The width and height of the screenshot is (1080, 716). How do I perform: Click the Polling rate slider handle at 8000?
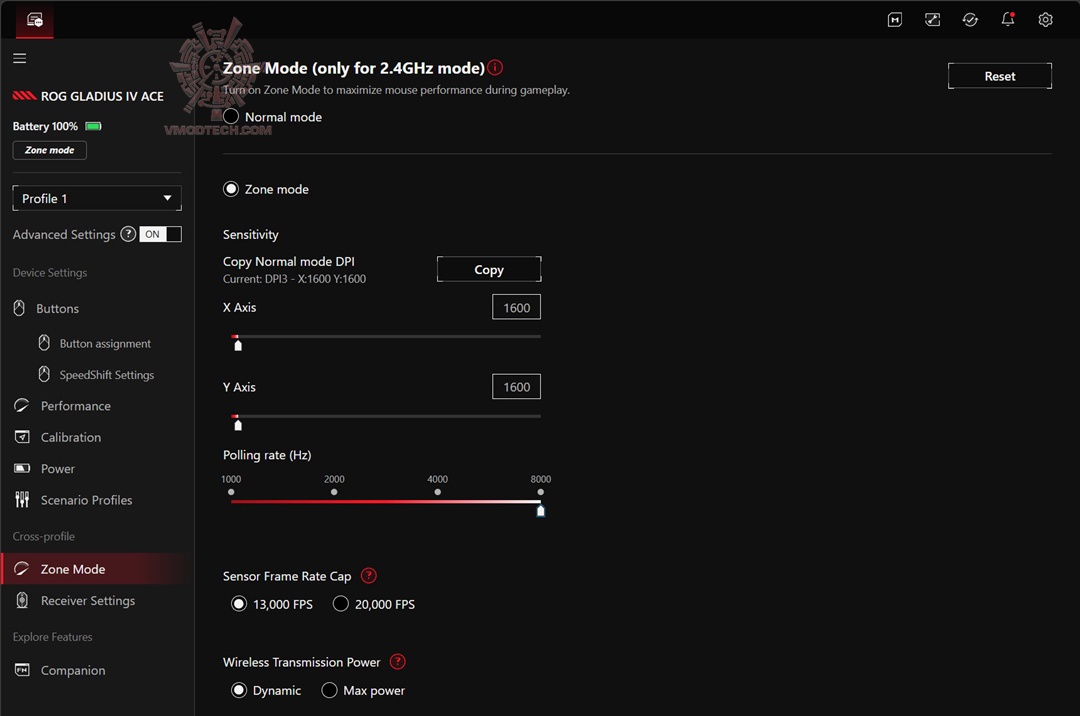tap(541, 510)
